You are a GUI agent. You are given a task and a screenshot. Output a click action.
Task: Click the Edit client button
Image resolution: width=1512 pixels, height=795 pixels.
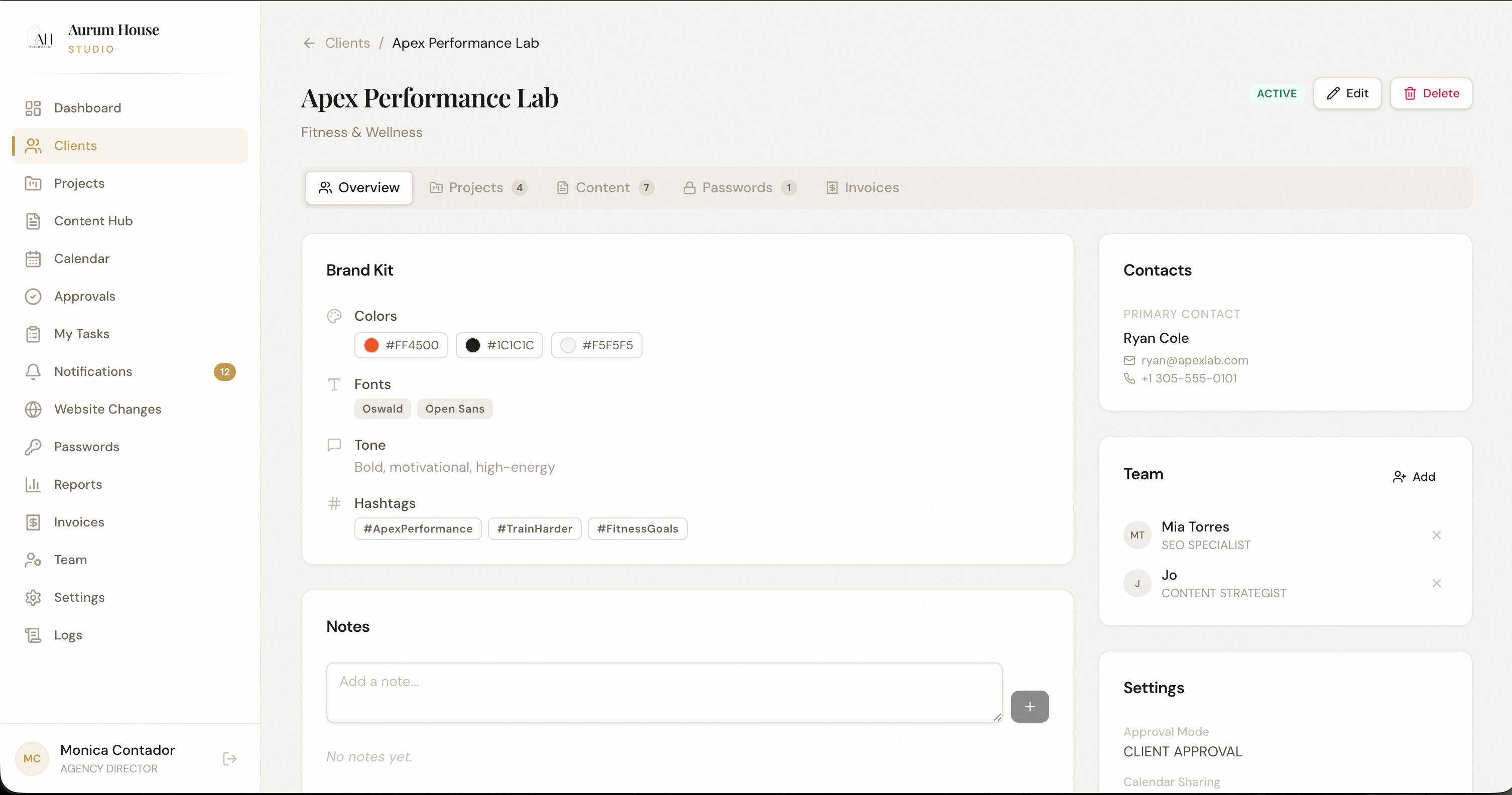point(1347,93)
